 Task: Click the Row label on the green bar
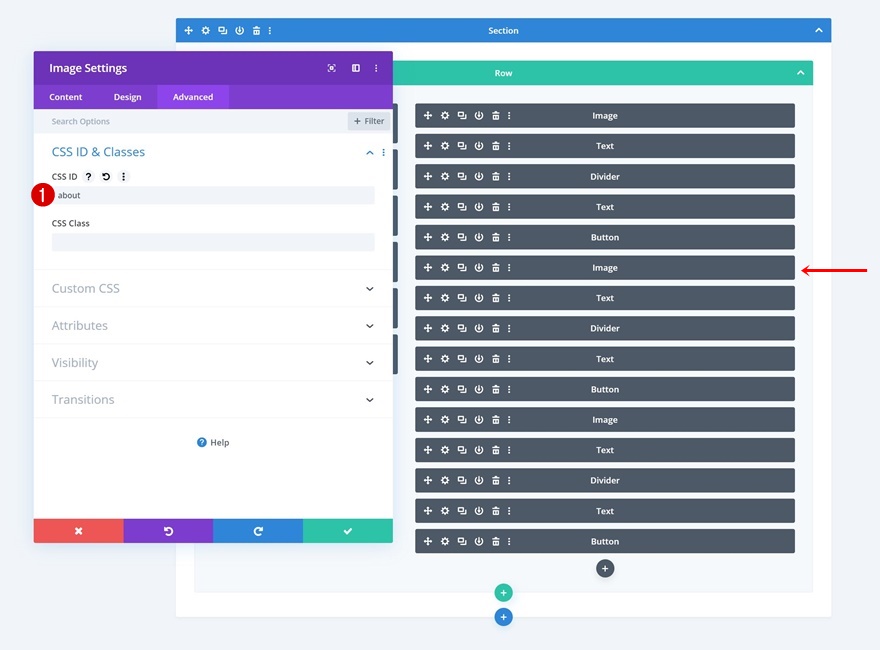tap(503, 73)
